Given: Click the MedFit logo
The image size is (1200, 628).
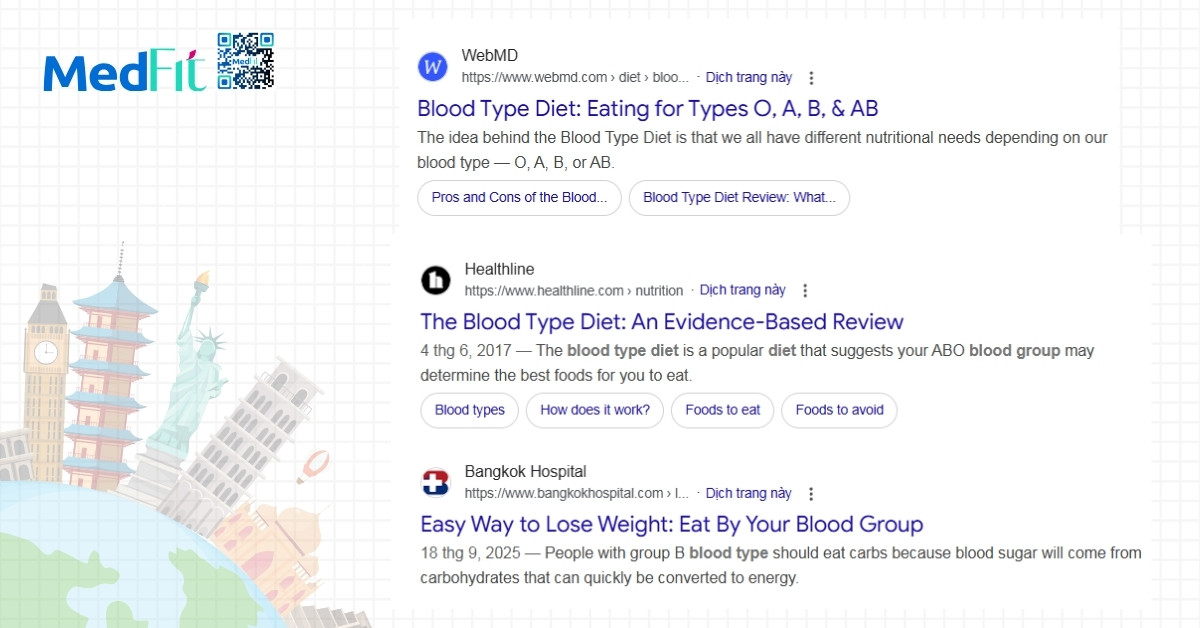Looking at the screenshot, I should 125,72.
